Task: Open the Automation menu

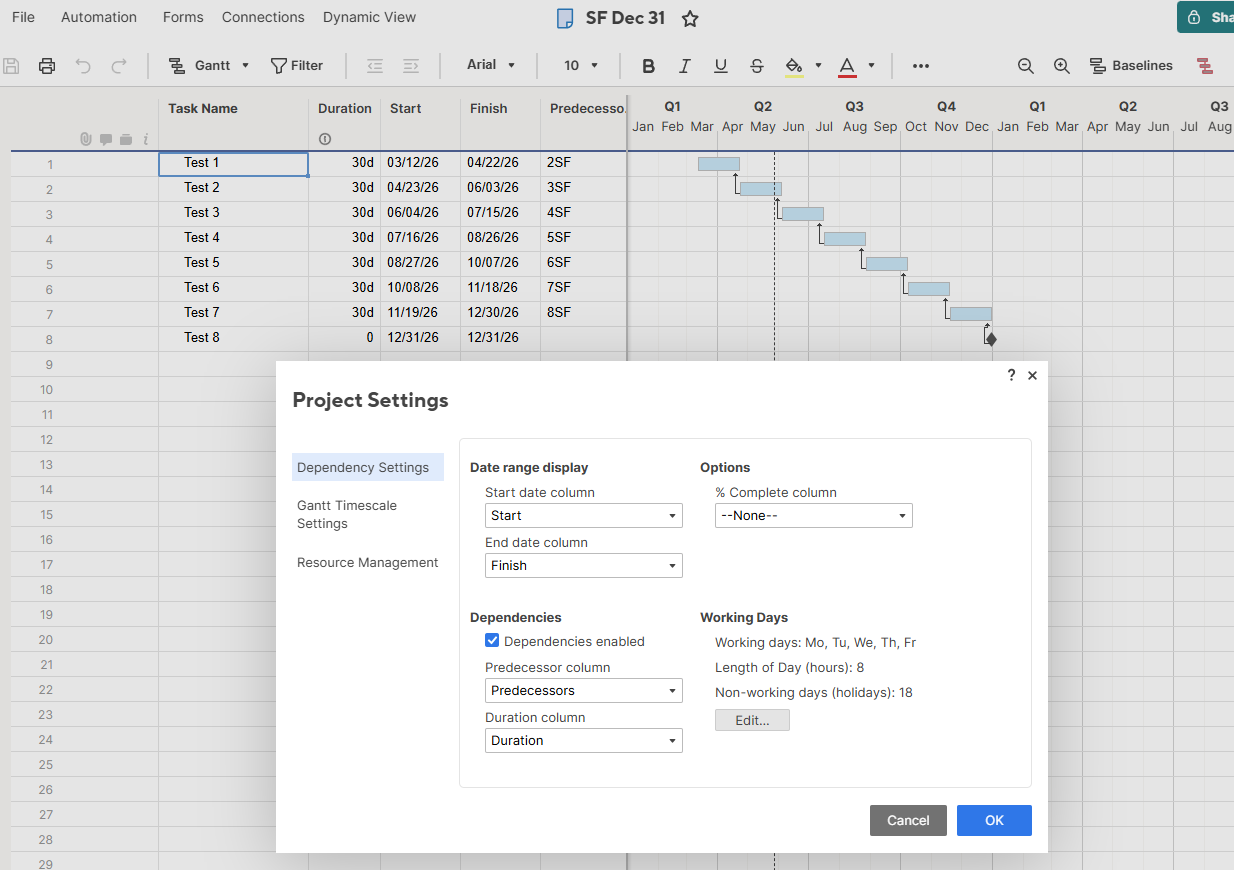Action: click(x=99, y=17)
